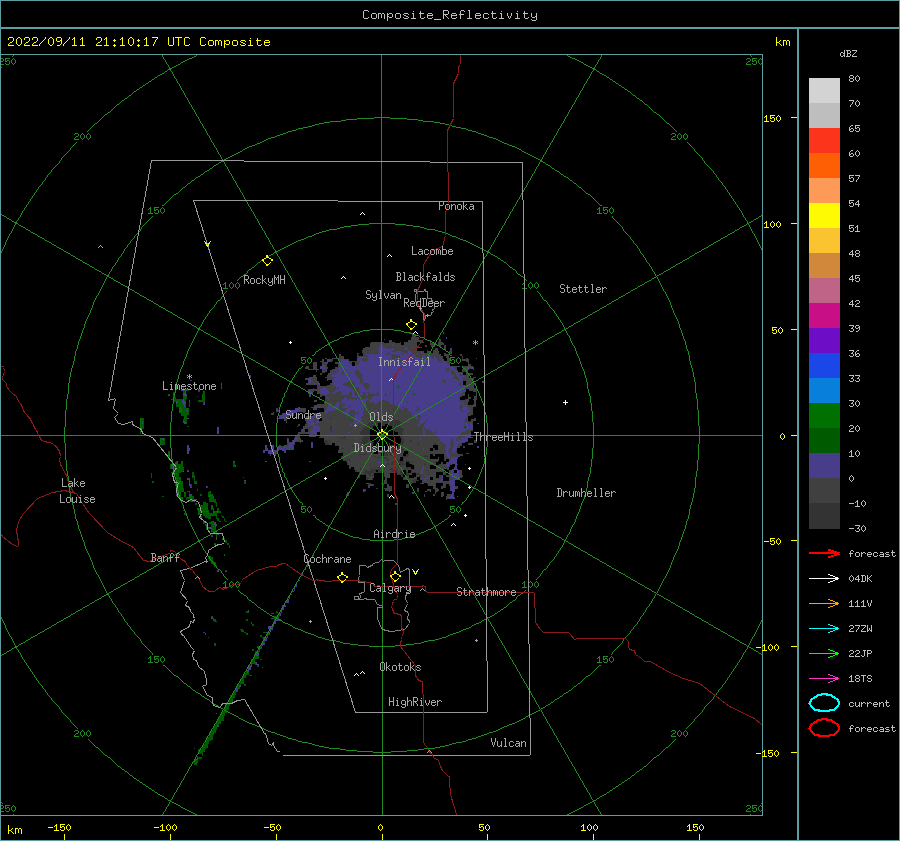This screenshot has height=841, width=900.
Task: Click the 2022/09/11 21:10:17 UTC timestamp
Action: coord(82,42)
